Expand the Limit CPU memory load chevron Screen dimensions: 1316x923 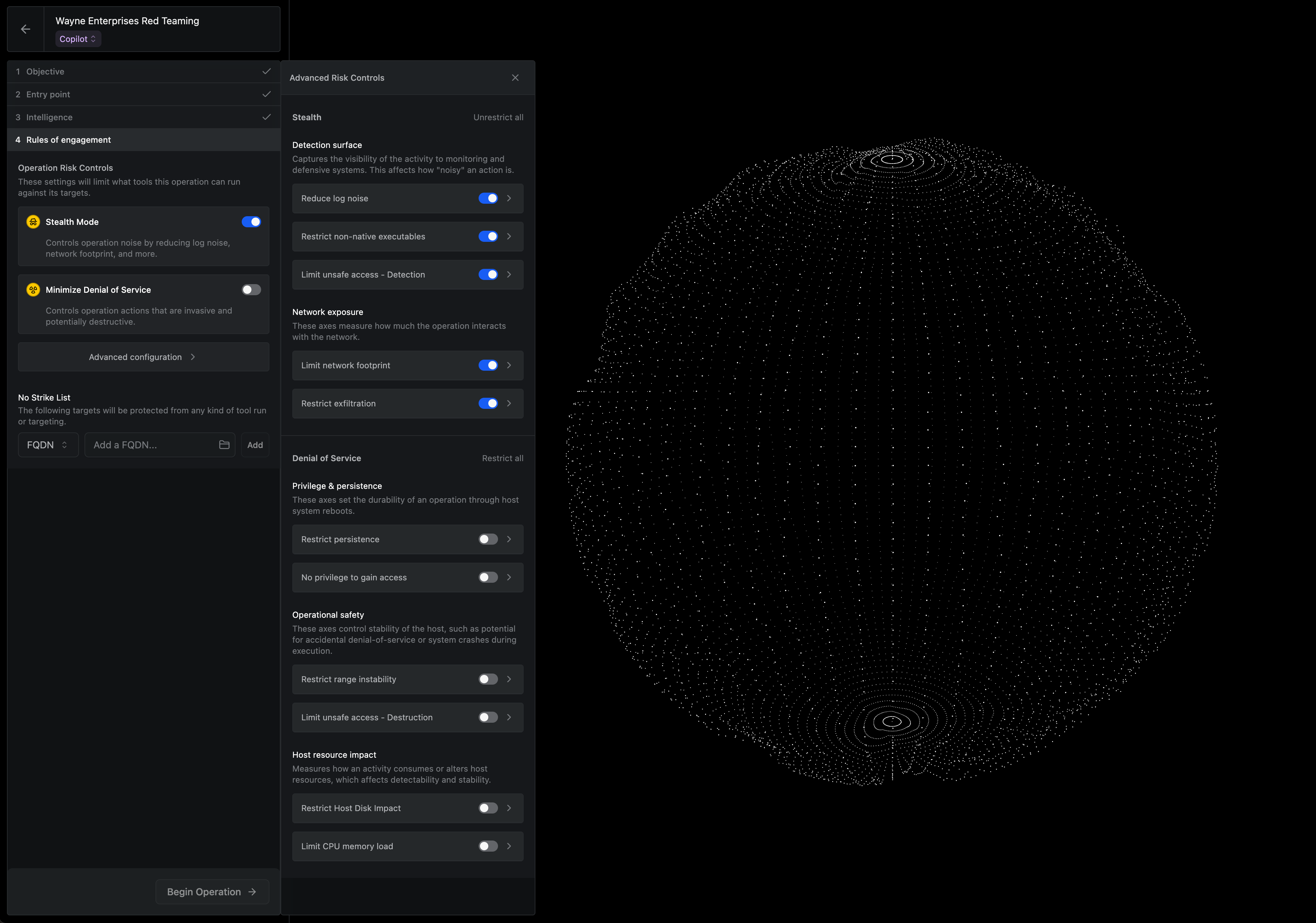tap(509, 846)
